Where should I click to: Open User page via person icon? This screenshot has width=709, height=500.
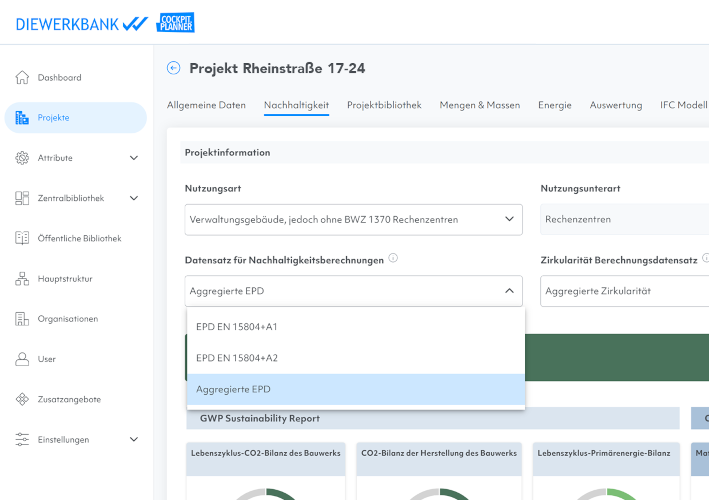click(22, 359)
